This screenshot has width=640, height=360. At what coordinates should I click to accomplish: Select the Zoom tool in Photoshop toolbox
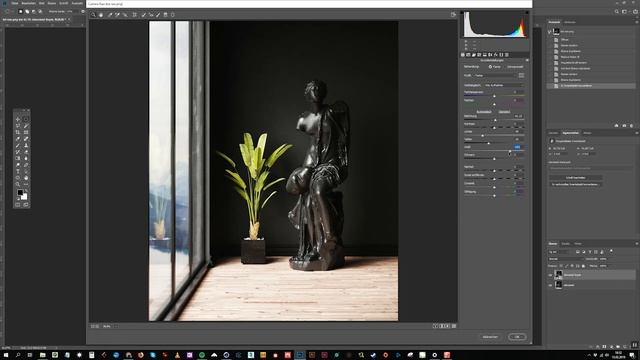pyautogui.click(x=18, y=184)
